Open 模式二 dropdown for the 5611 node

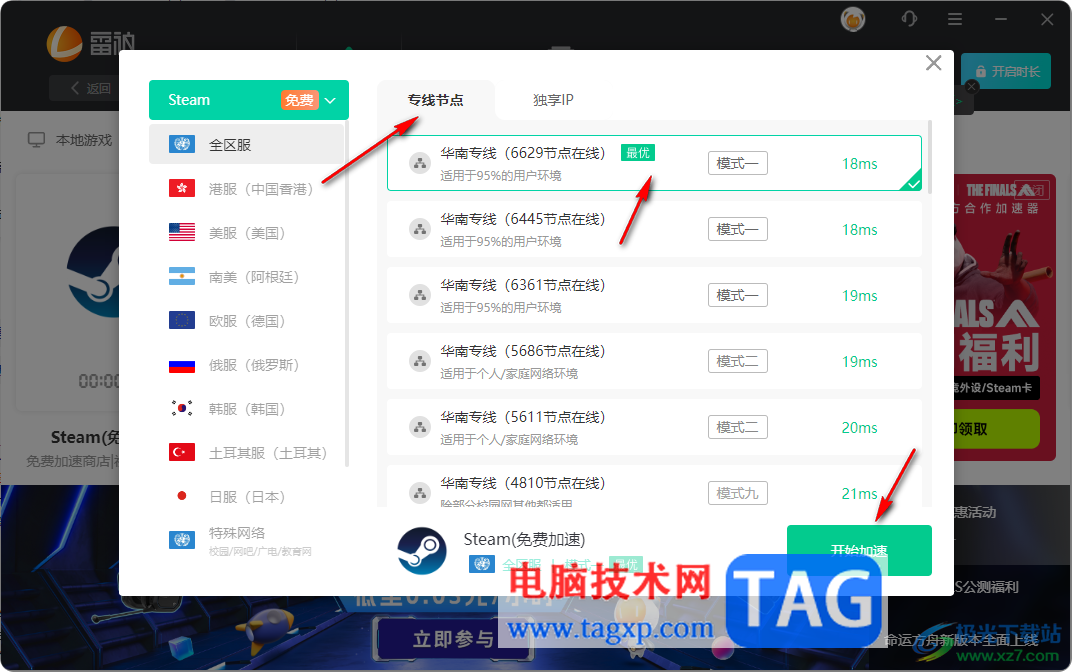tap(738, 427)
